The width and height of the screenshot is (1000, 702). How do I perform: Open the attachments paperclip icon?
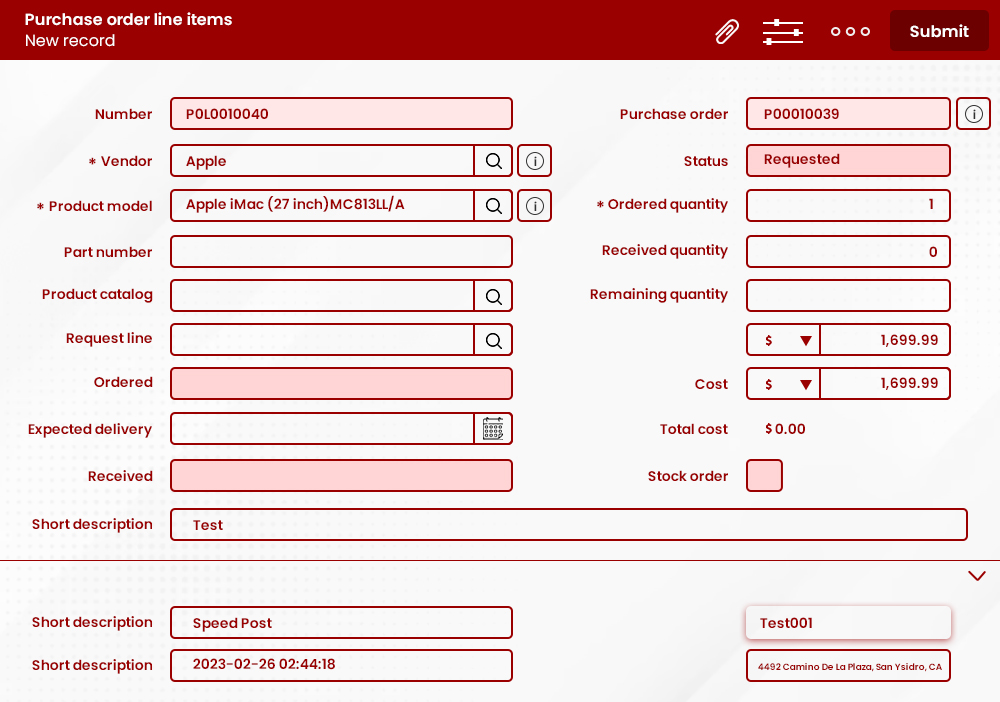pyautogui.click(x=727, y=31)
